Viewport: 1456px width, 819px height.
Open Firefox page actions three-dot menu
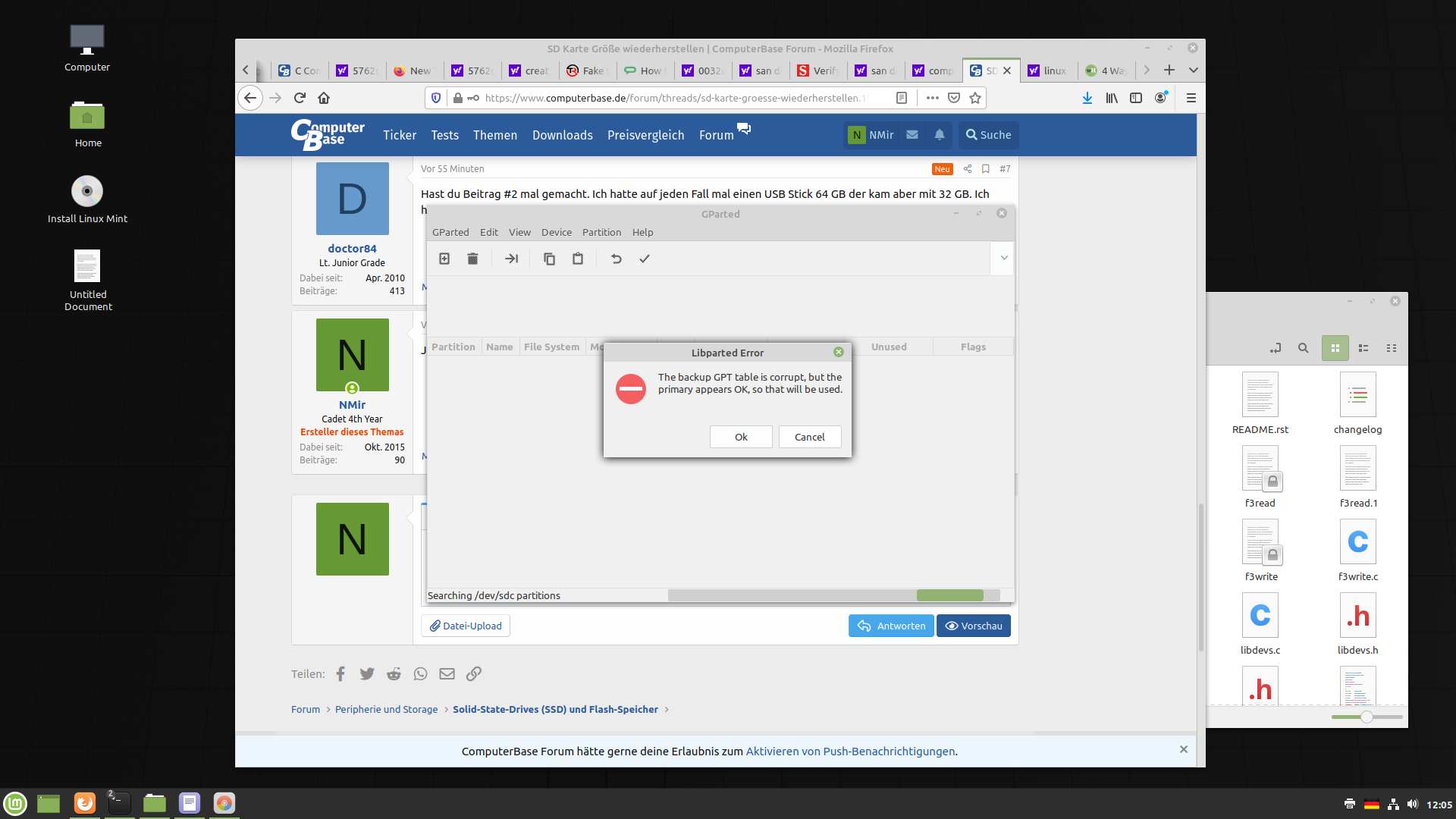click(x=932, y=98)
